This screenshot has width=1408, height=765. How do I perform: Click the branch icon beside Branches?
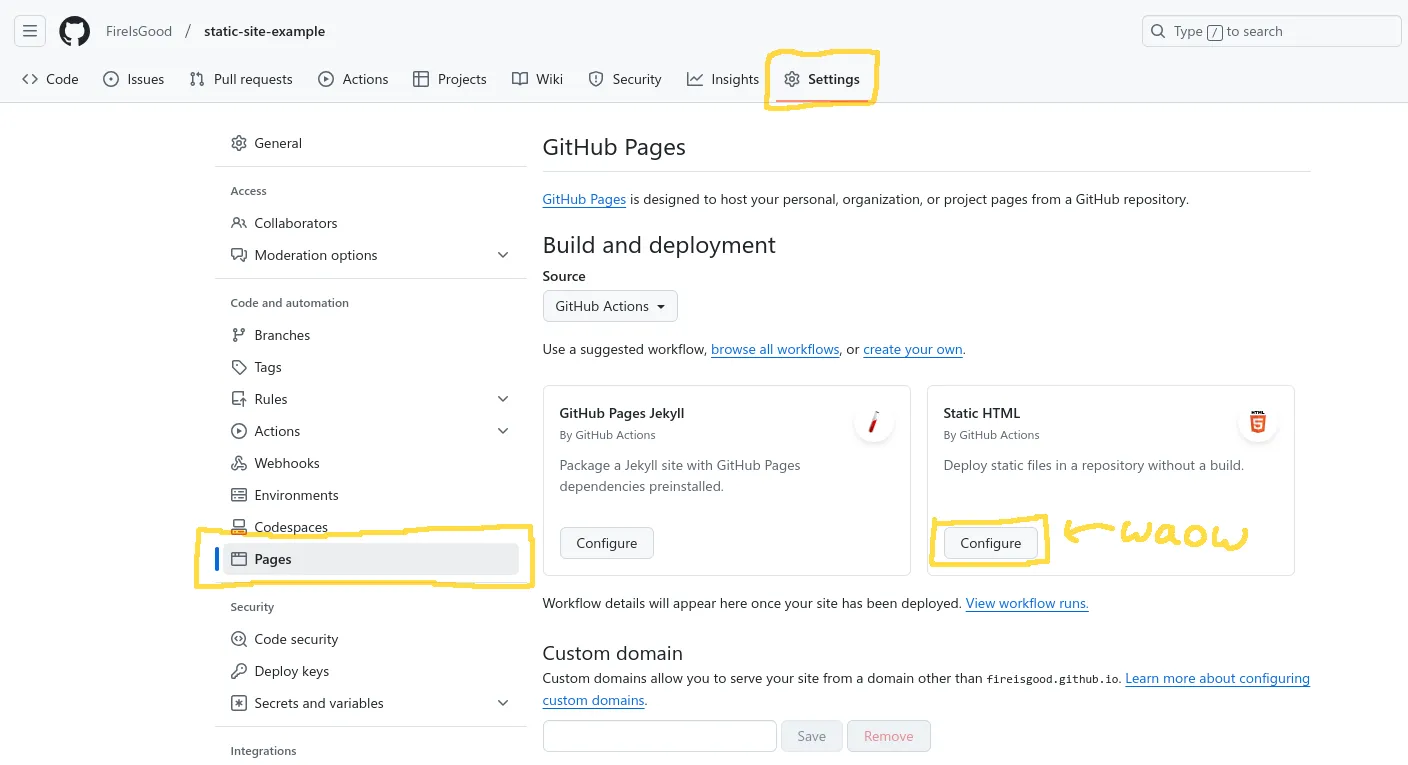(x=239, y=335)
